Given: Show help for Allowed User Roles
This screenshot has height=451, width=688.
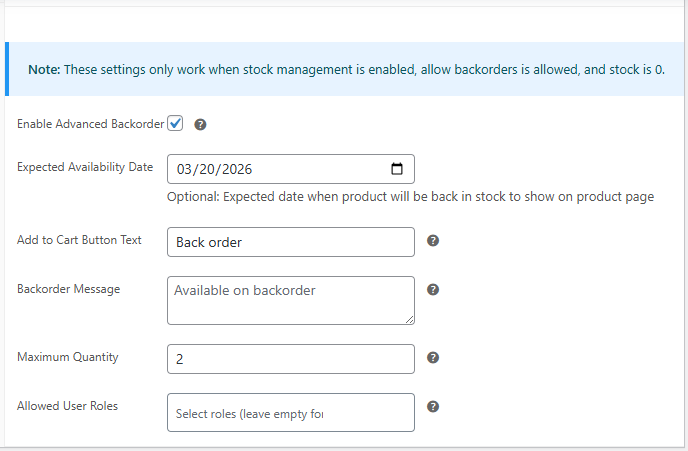Looking at the screenshot, I should (x=433, y=407).
